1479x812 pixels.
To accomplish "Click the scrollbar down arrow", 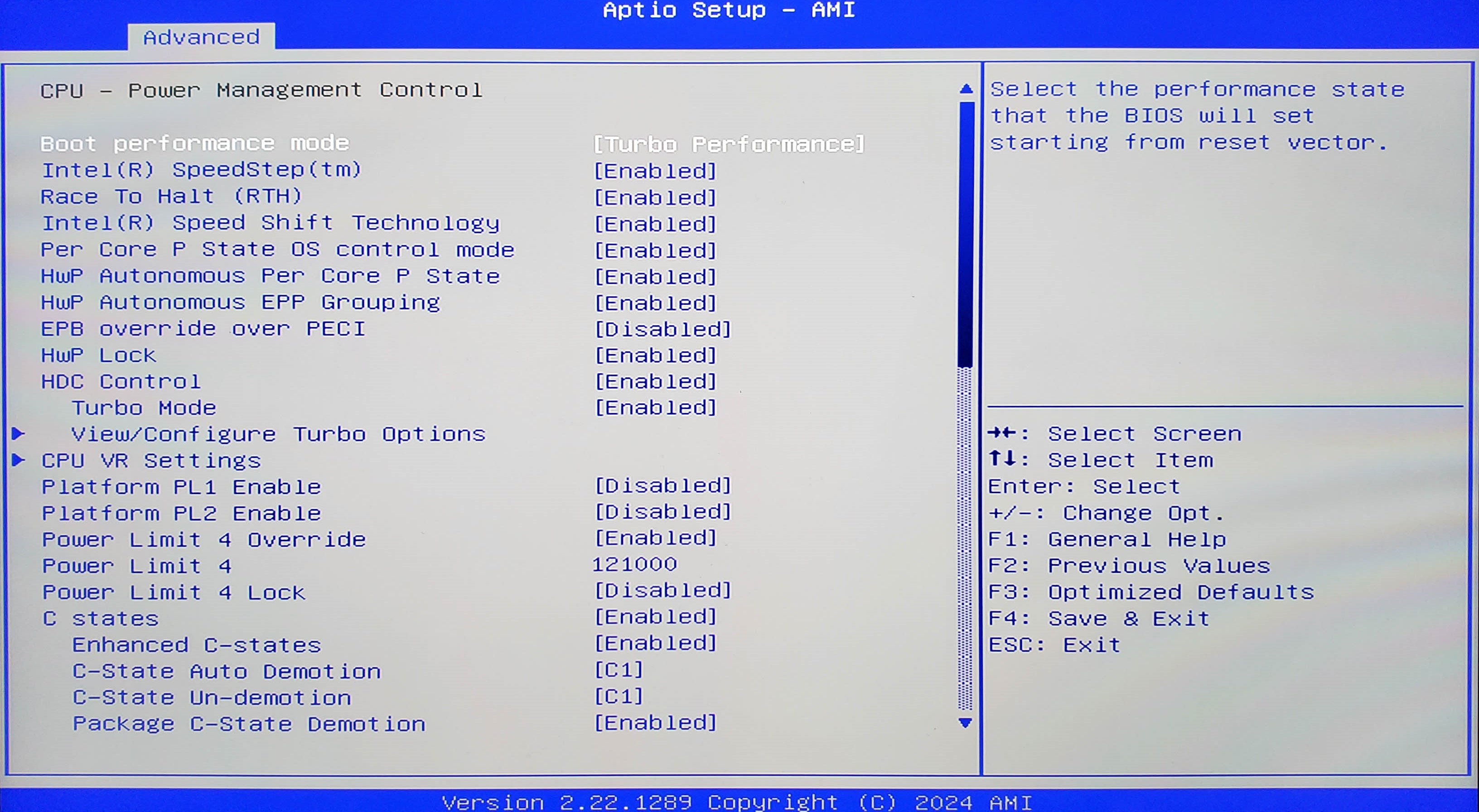I will click(966, 722).
